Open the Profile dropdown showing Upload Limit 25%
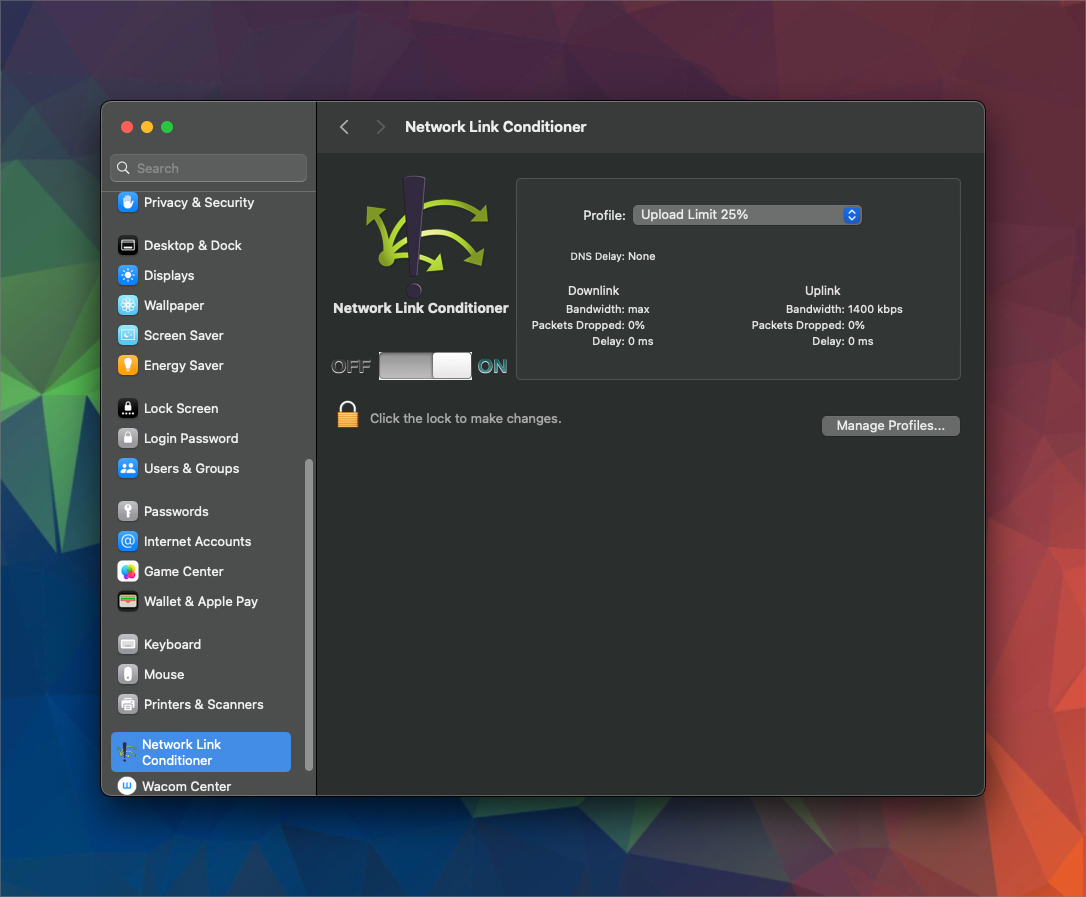The image size is (1086, 897). 747,215
